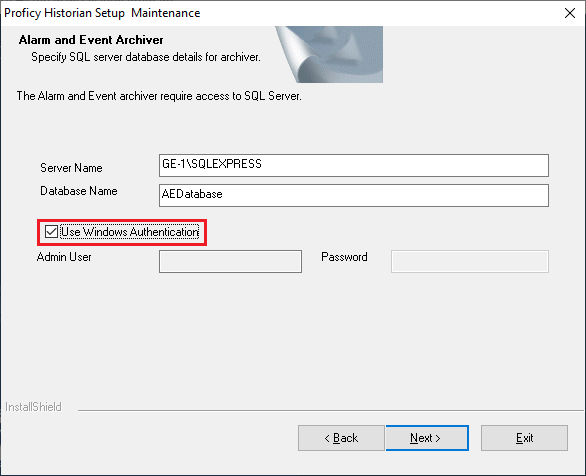Exit the setup wizard

524,438
